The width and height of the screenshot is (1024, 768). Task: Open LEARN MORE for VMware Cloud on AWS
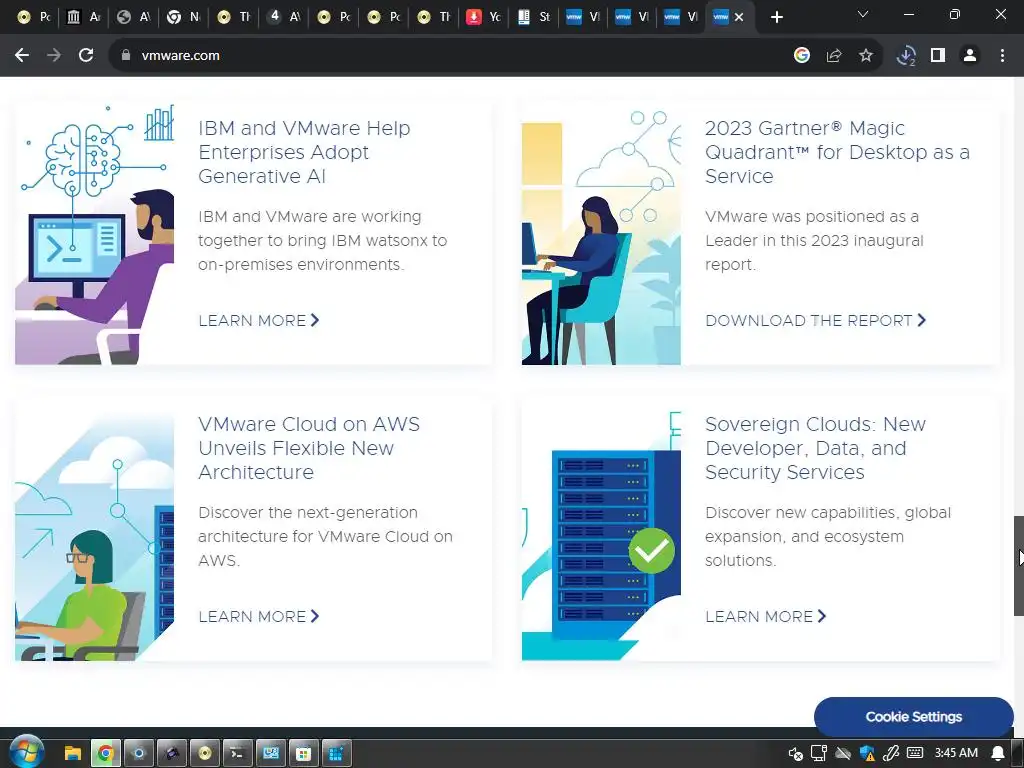tap(259, 616)
